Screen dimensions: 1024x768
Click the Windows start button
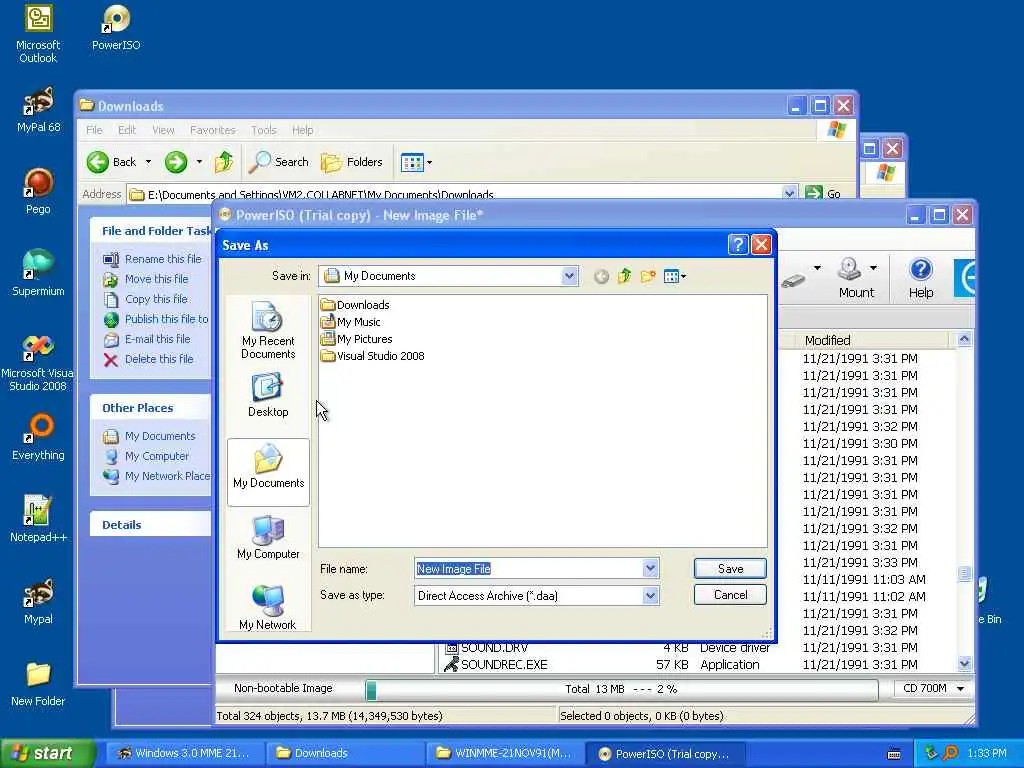tap(47, 753)
